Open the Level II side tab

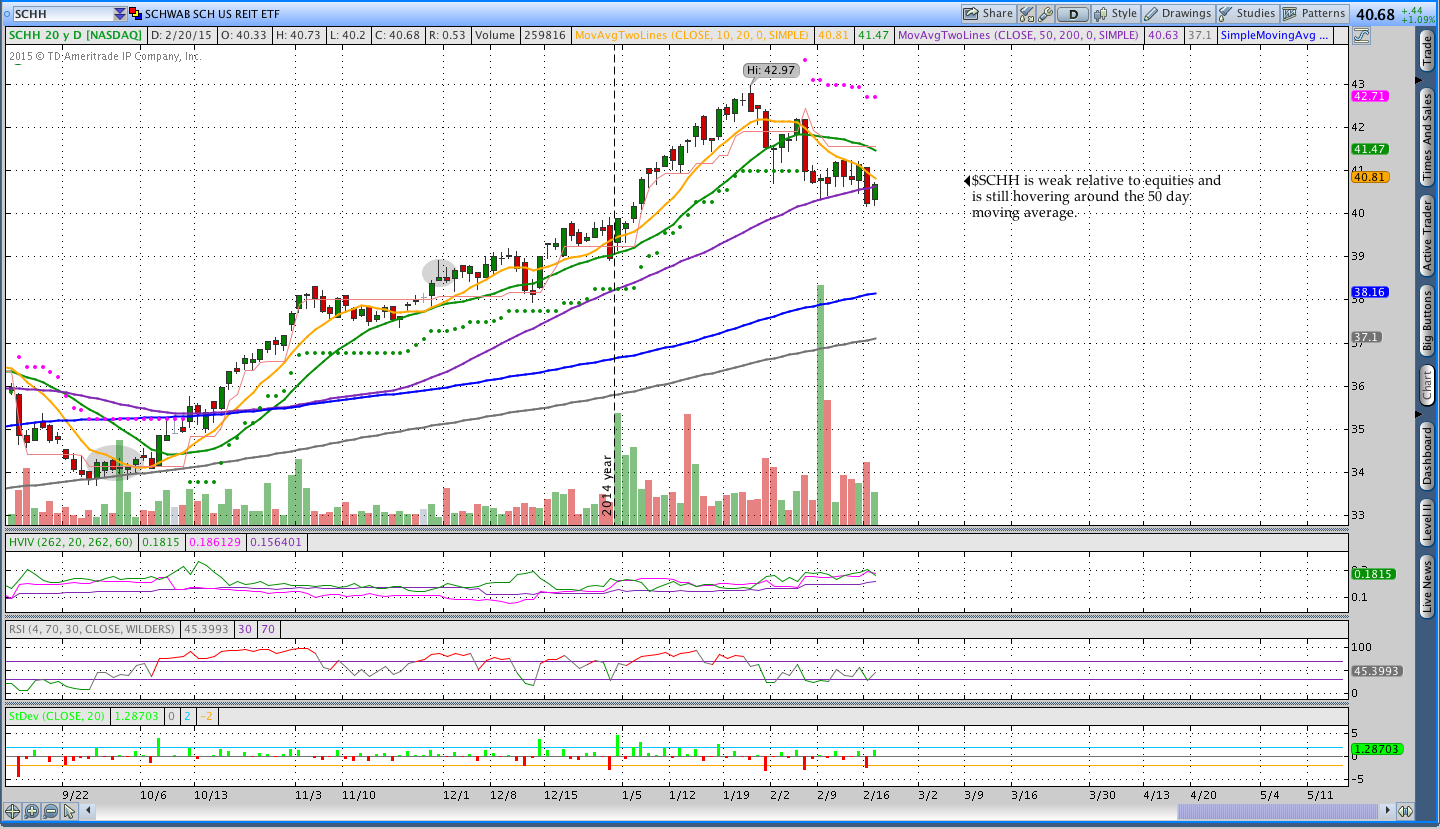coord(1428,523)
